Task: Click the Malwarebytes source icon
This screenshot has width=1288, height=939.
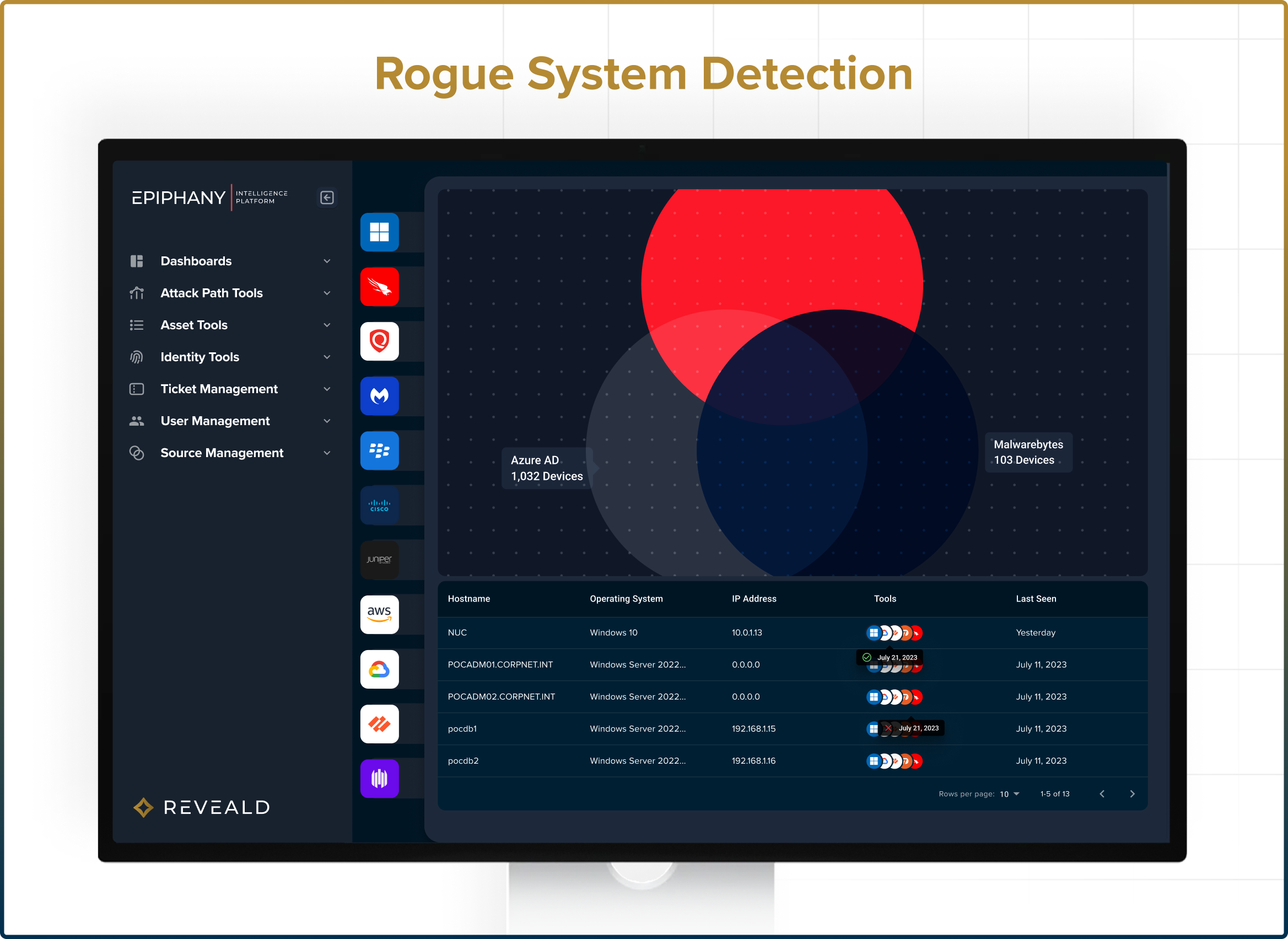Action: (x=379, y=395)
